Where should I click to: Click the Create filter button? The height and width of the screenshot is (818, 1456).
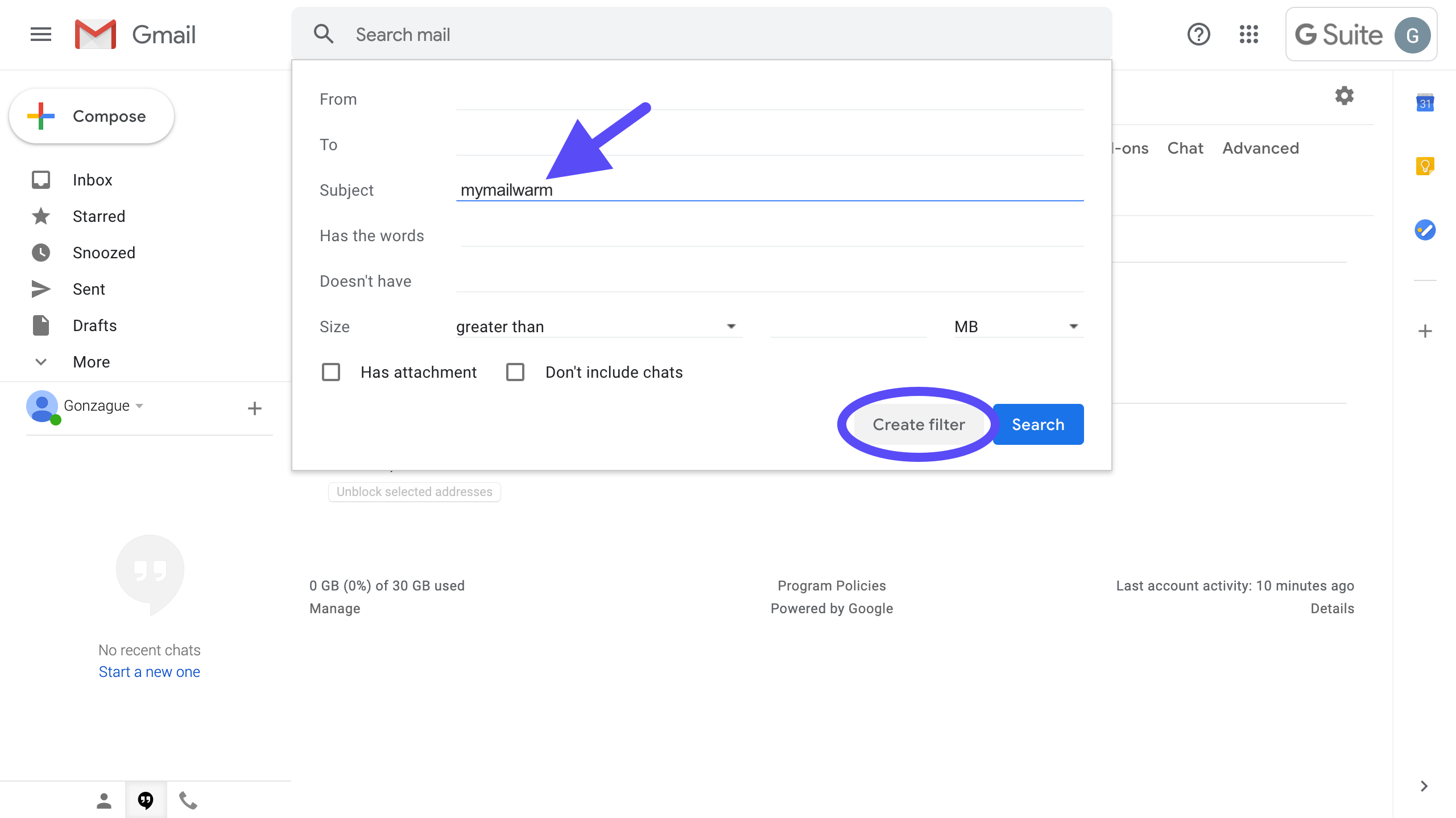[919, 424]
